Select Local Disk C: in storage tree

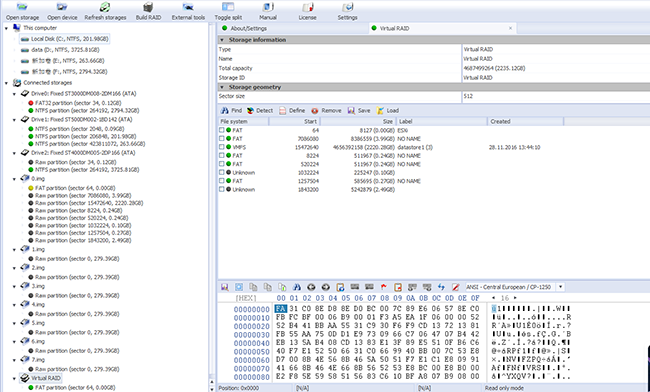tap(65, 39)
